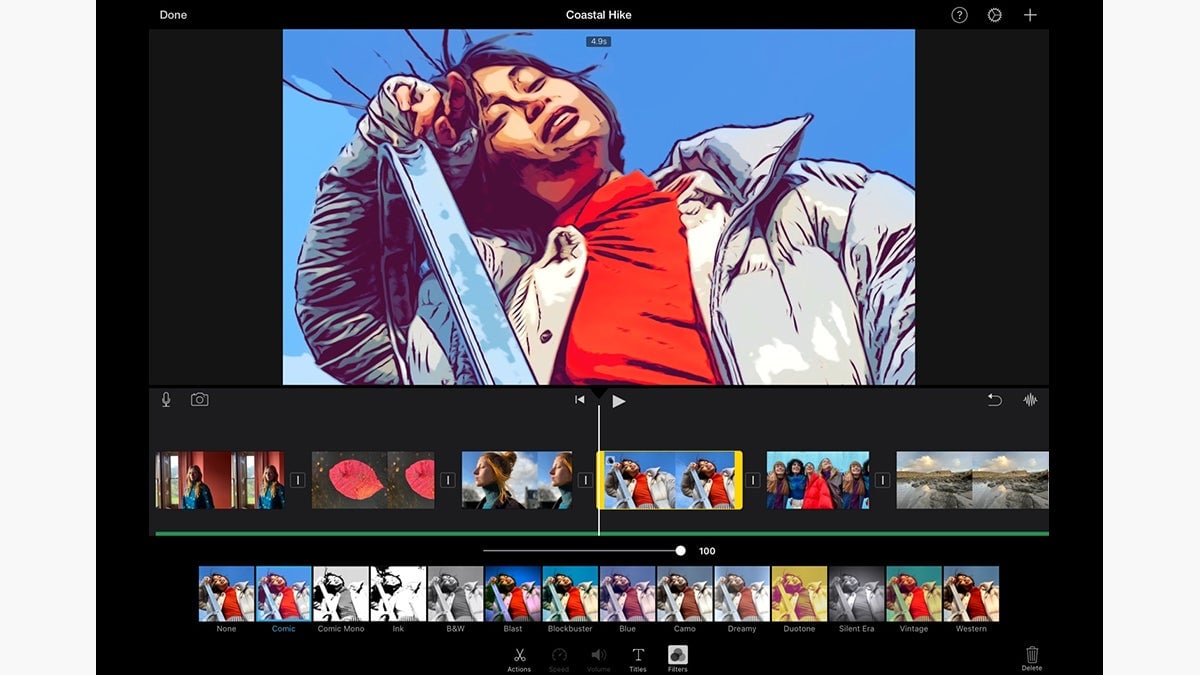
Task: Record a voiceover with the microphone icon
Action: pos(166,399)
